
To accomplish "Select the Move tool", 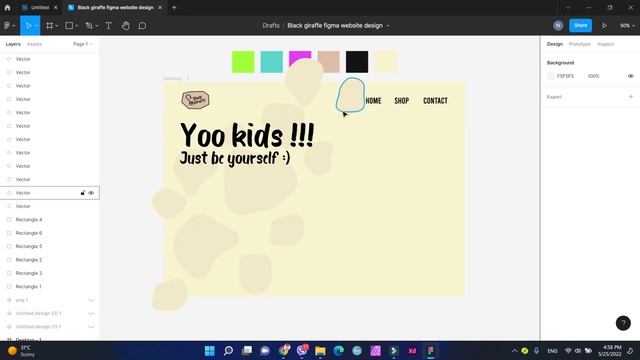I will tap(28, 26).
